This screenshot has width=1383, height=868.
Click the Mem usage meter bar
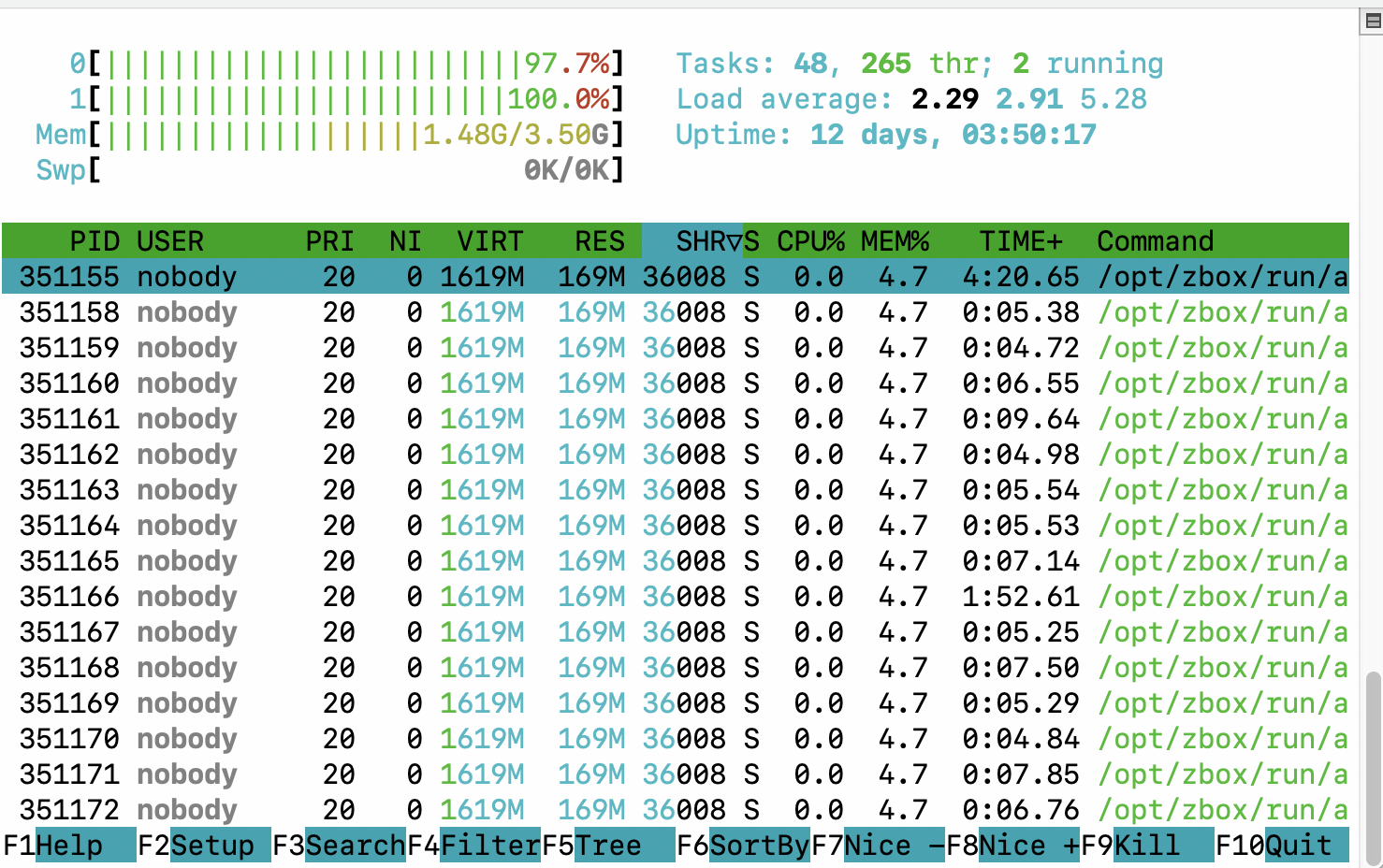click(x=329, y=135)
